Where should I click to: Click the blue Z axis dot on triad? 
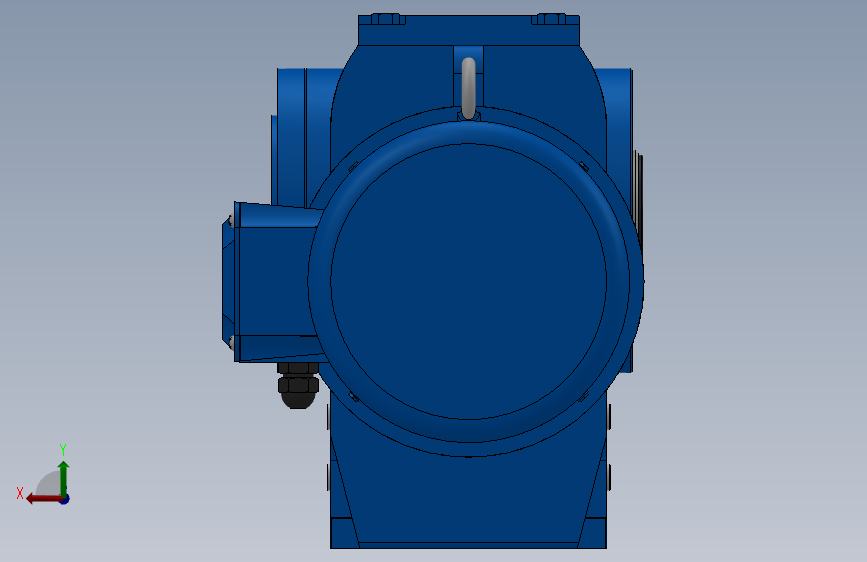[65, 499]
